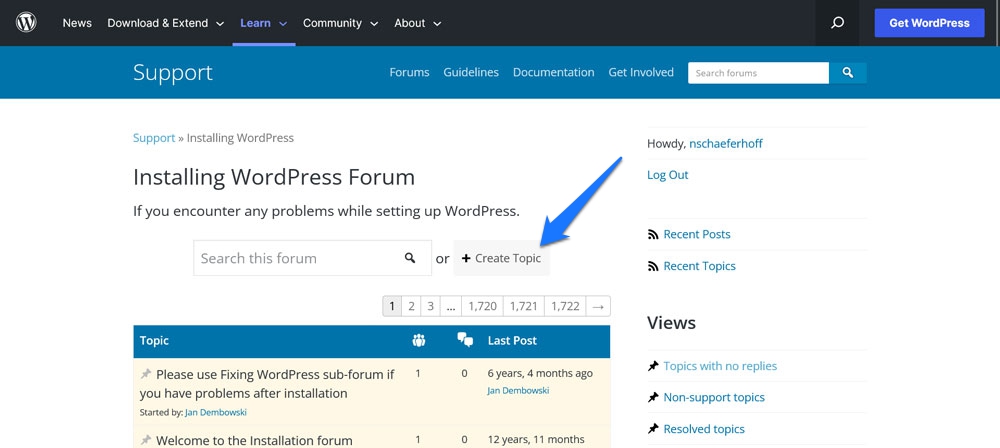
Task: Go to the News menu item
Action: [x=77, y=23]
